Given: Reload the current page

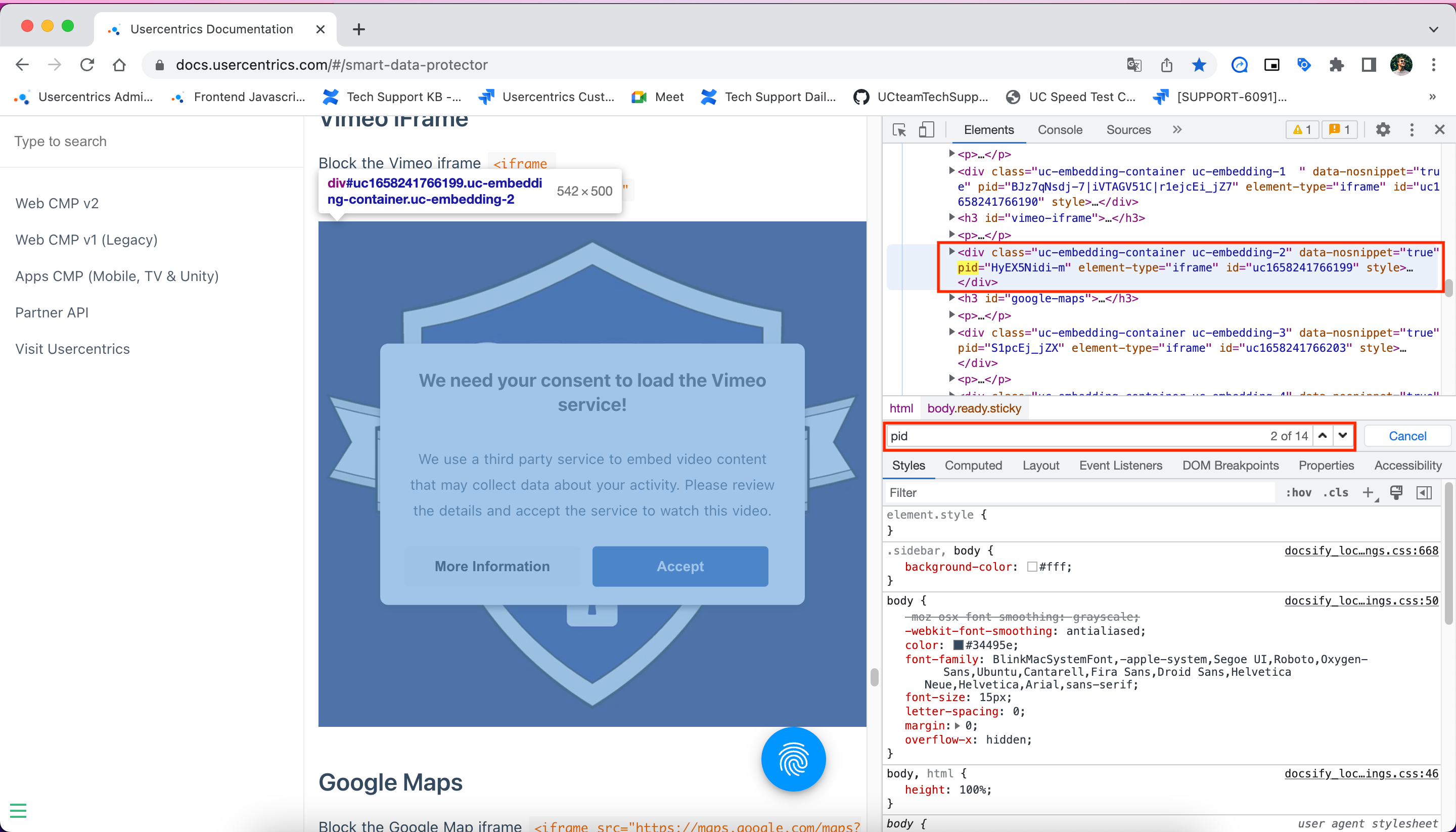Looking at the screenshot, I should point(87,65).
